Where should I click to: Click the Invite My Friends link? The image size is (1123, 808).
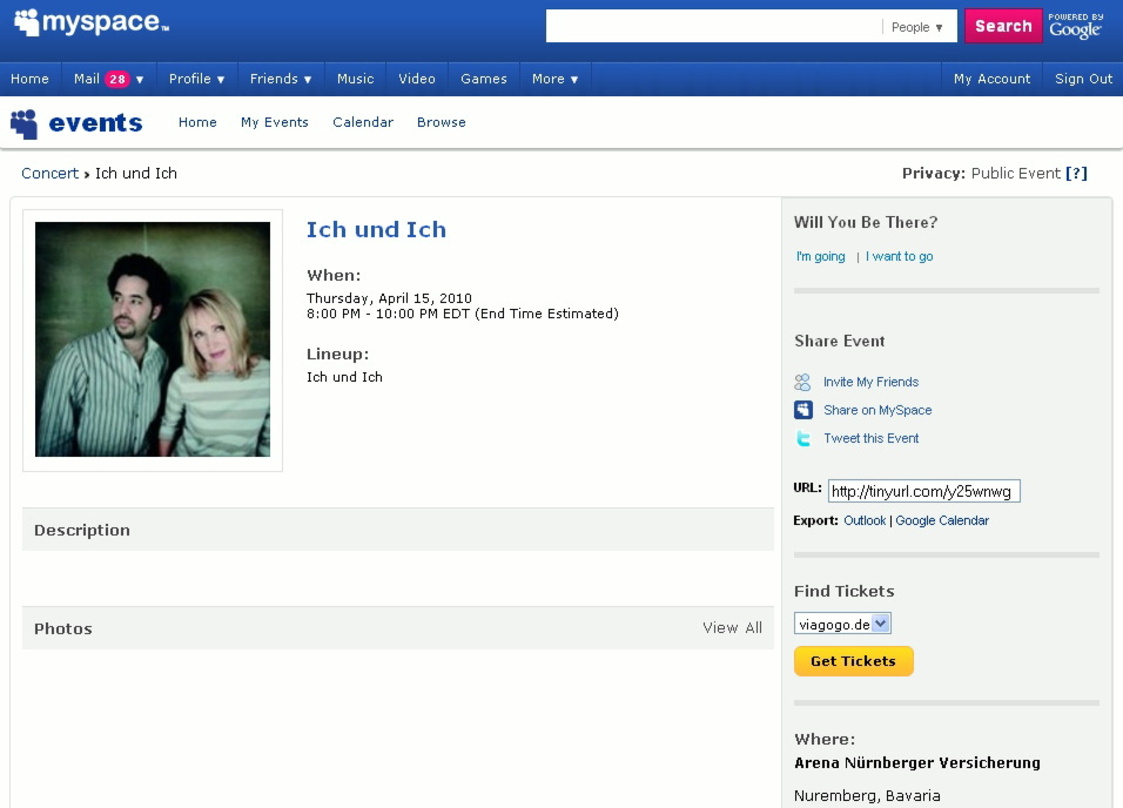pos(871,382)
